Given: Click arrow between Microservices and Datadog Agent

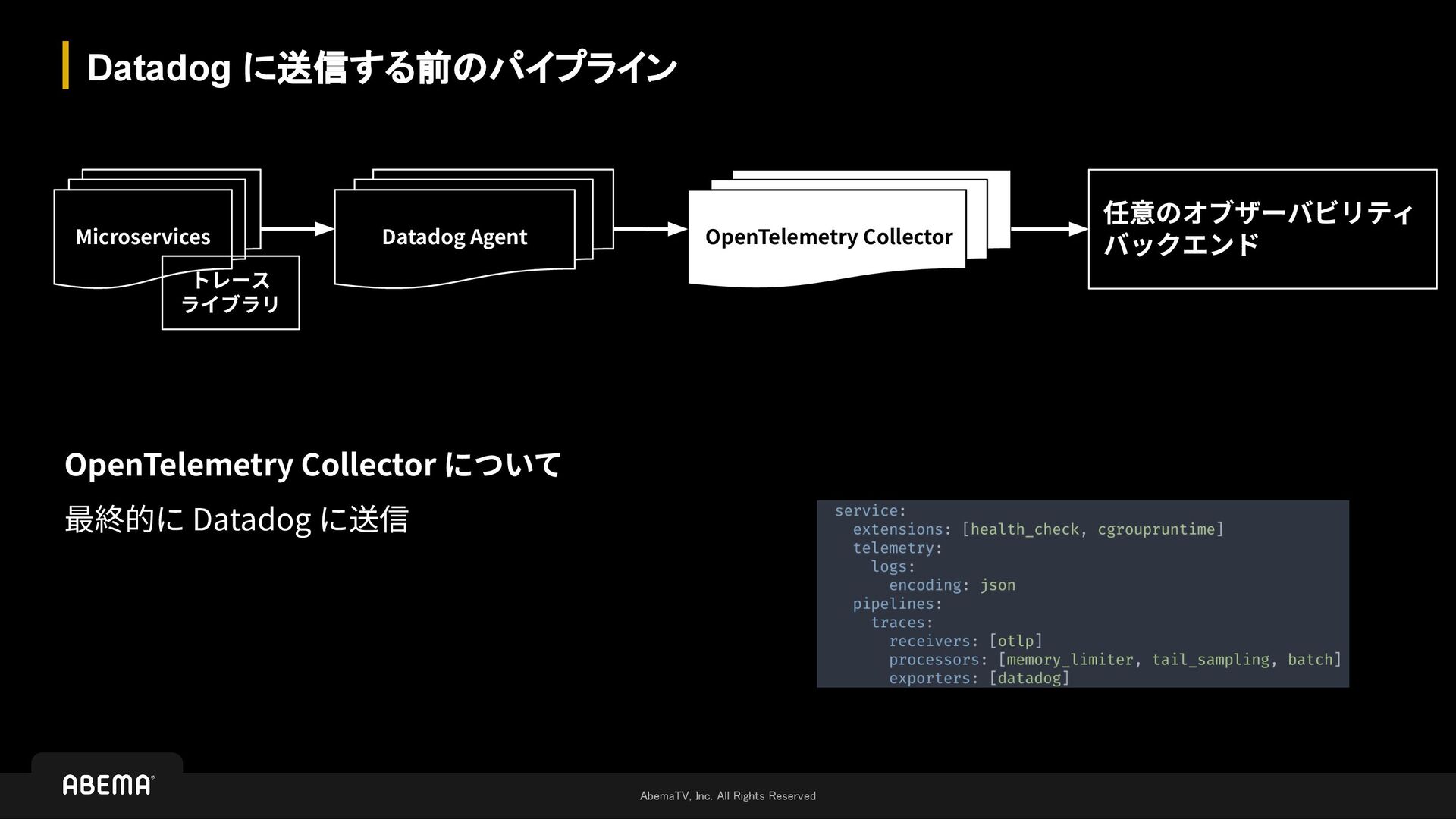Looking at the screenshot, I should (x=297, y=228).
